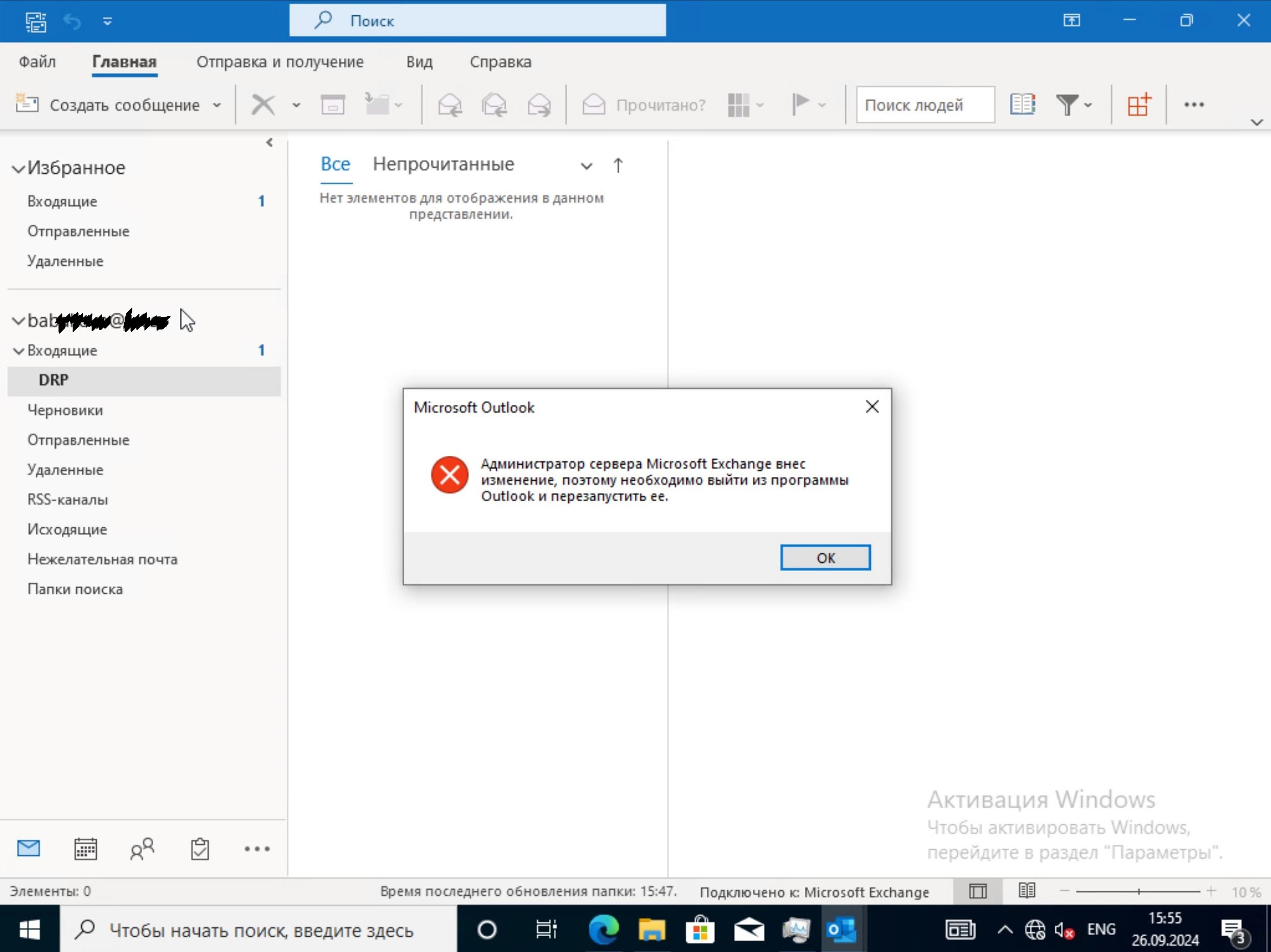Click Создать сообщение button
This screenshot has width=1271, height=952.
coord(107,105)
